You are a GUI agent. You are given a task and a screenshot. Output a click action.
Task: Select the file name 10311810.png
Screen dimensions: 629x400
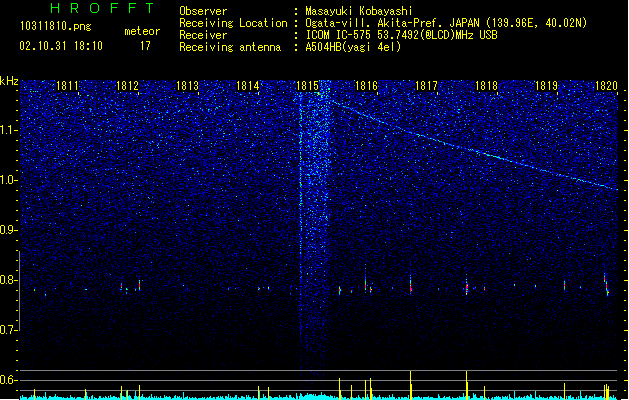pos(56,26)
